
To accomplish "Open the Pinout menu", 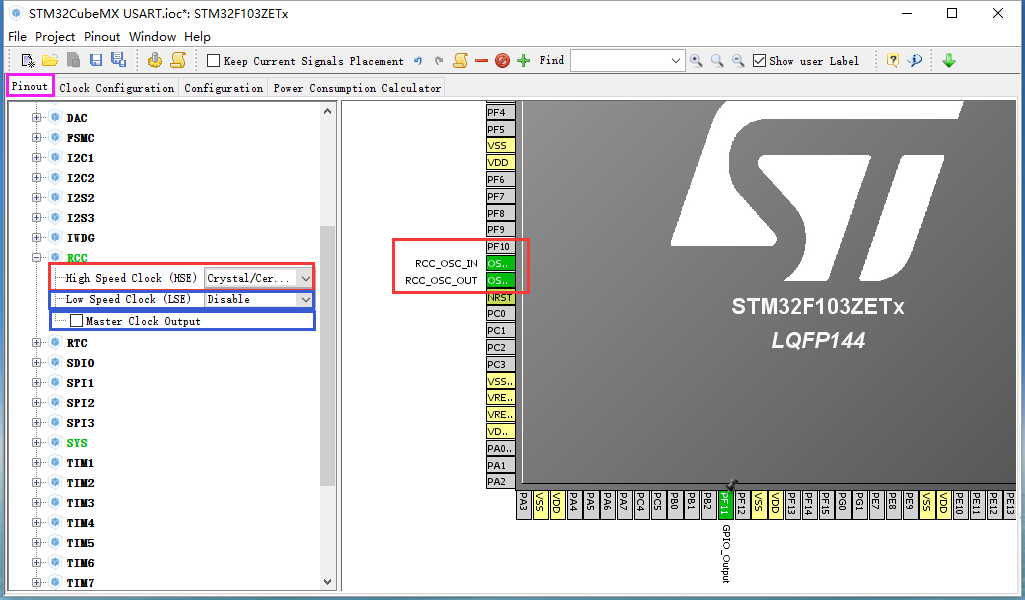I will click(102, 37).
